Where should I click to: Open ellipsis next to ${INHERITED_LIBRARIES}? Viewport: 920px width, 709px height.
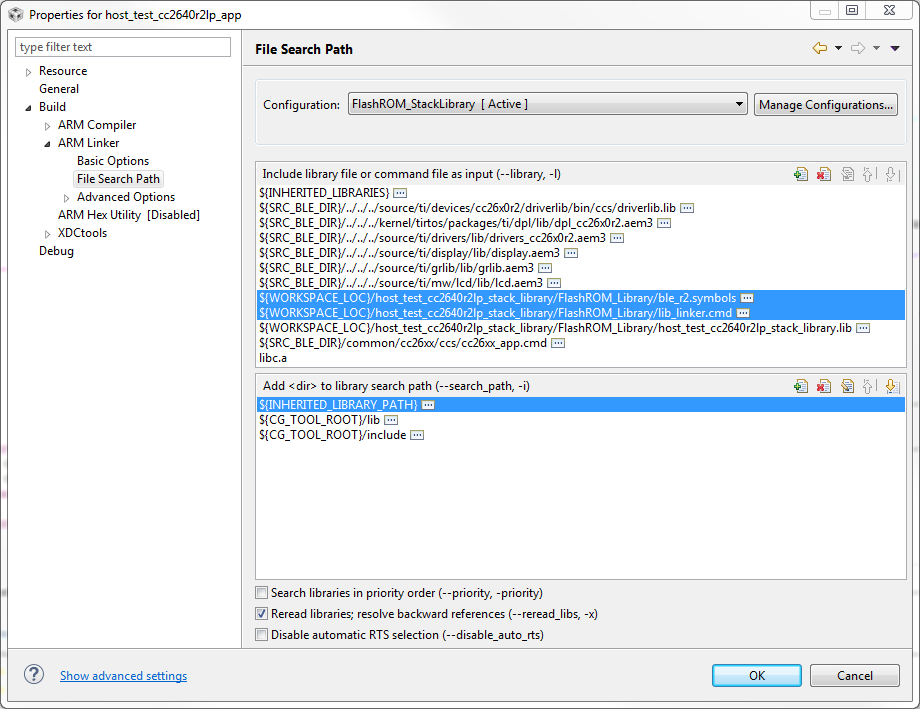(400, 193)
